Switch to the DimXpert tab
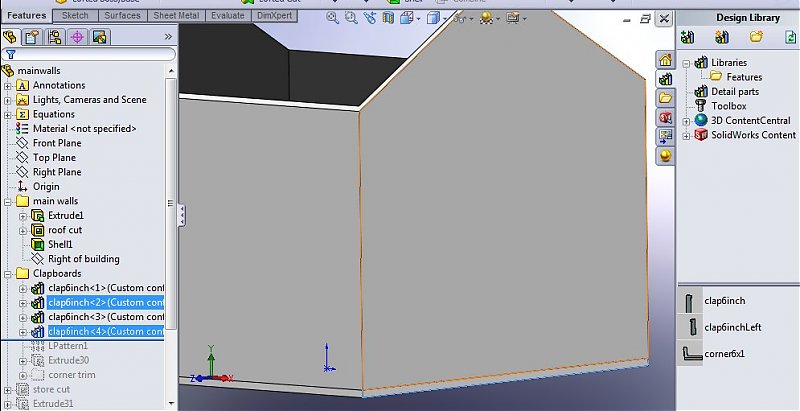Image resolution: width=800 pixels, height=411 pixels. 274,15
